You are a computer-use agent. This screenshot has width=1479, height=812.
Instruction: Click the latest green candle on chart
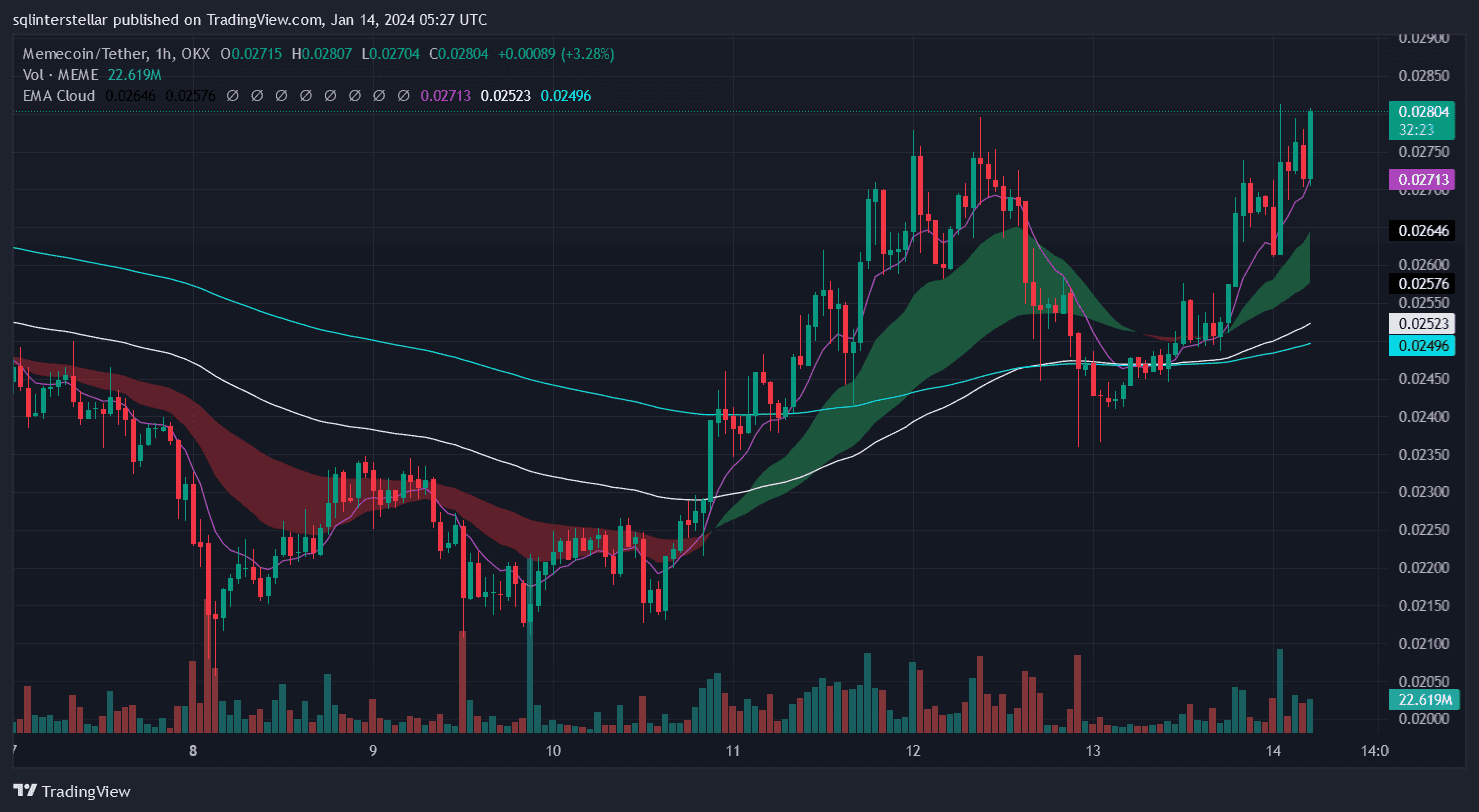[1310, 145]
